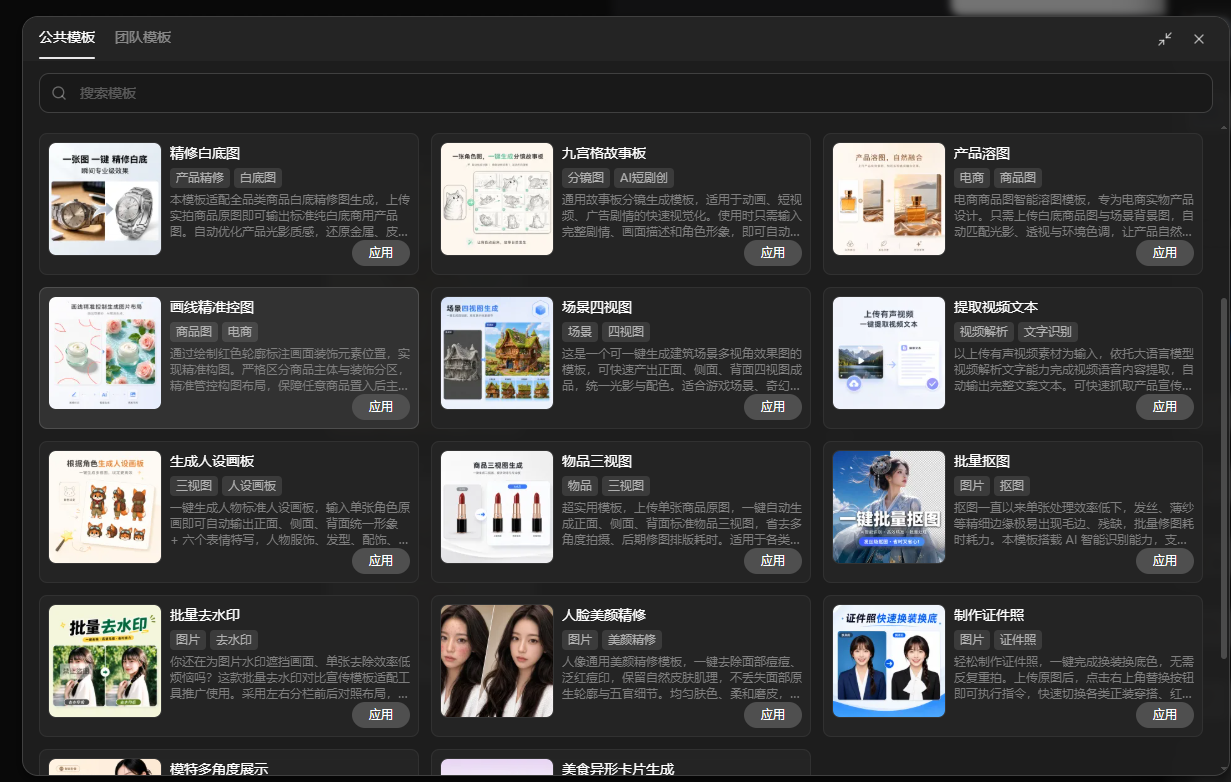Close the template dialog
The image size is (1231, 782).
coord(1199,39)
